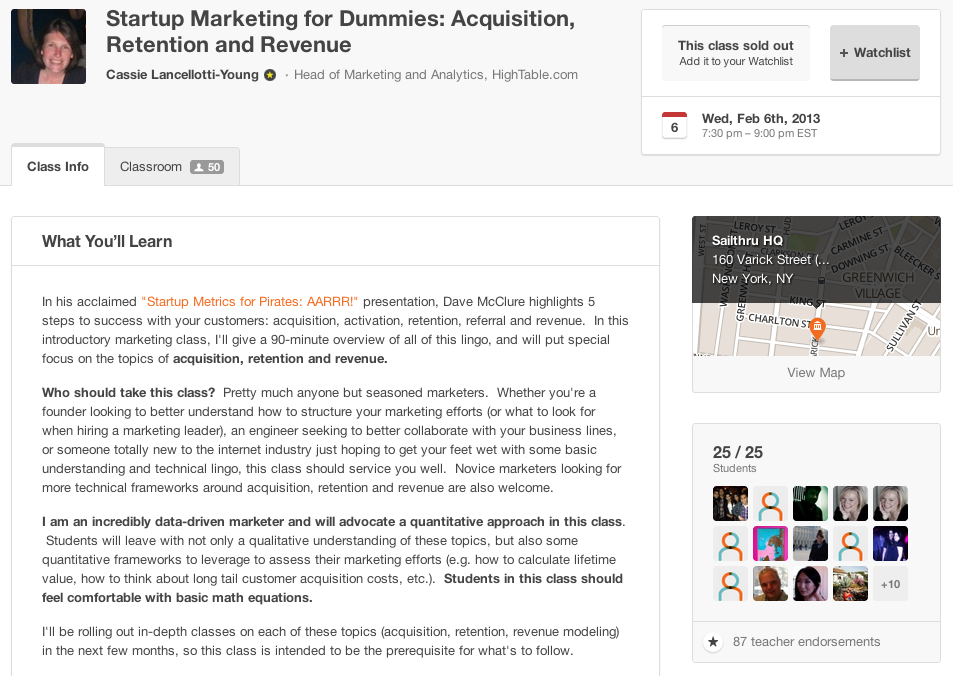Click the View Map link
Image resolution: width=953 pixels, height=676 pixels.
tap(816, 373)
